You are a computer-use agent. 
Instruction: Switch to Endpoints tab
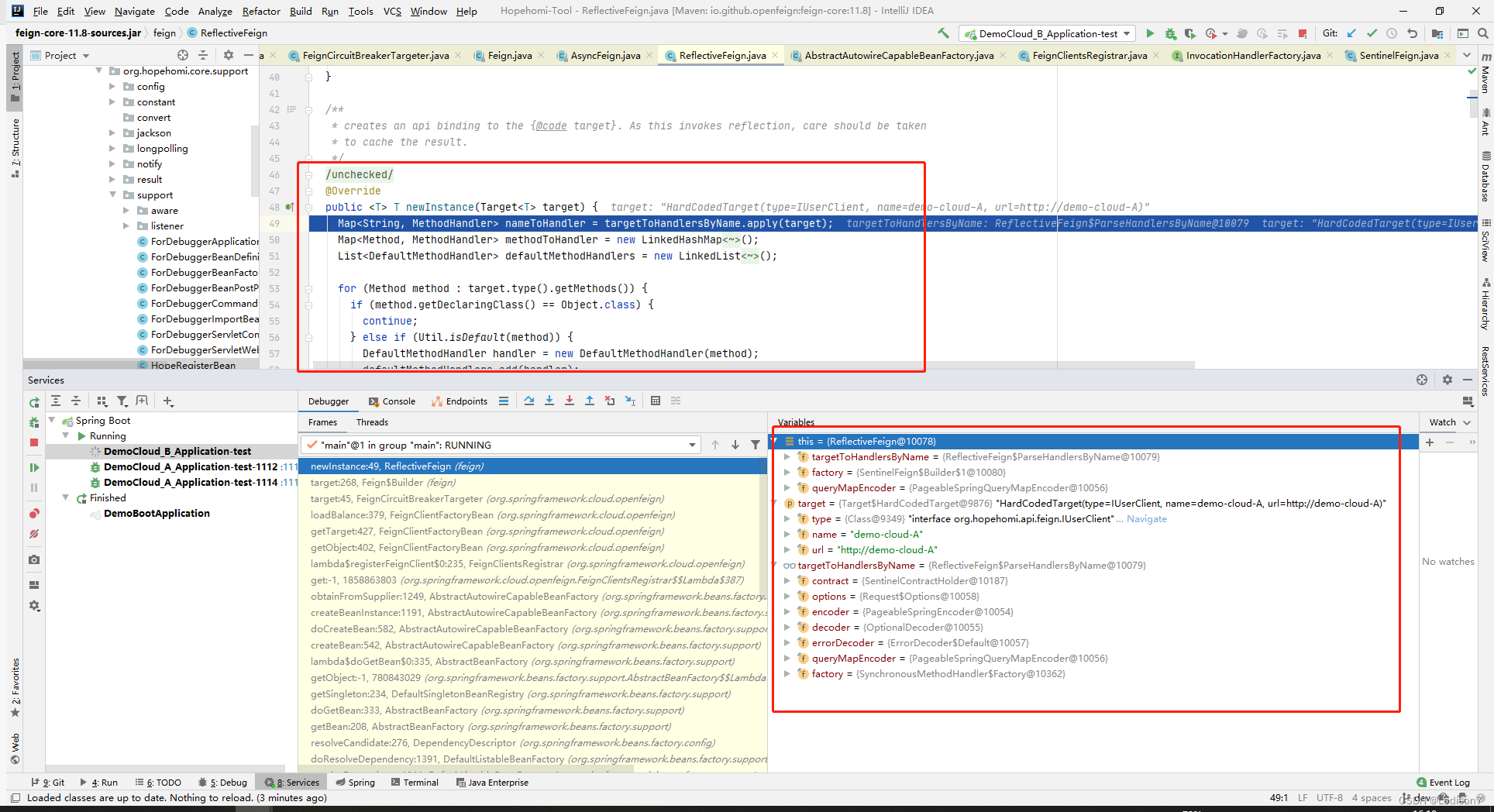(x=460, y=401)
